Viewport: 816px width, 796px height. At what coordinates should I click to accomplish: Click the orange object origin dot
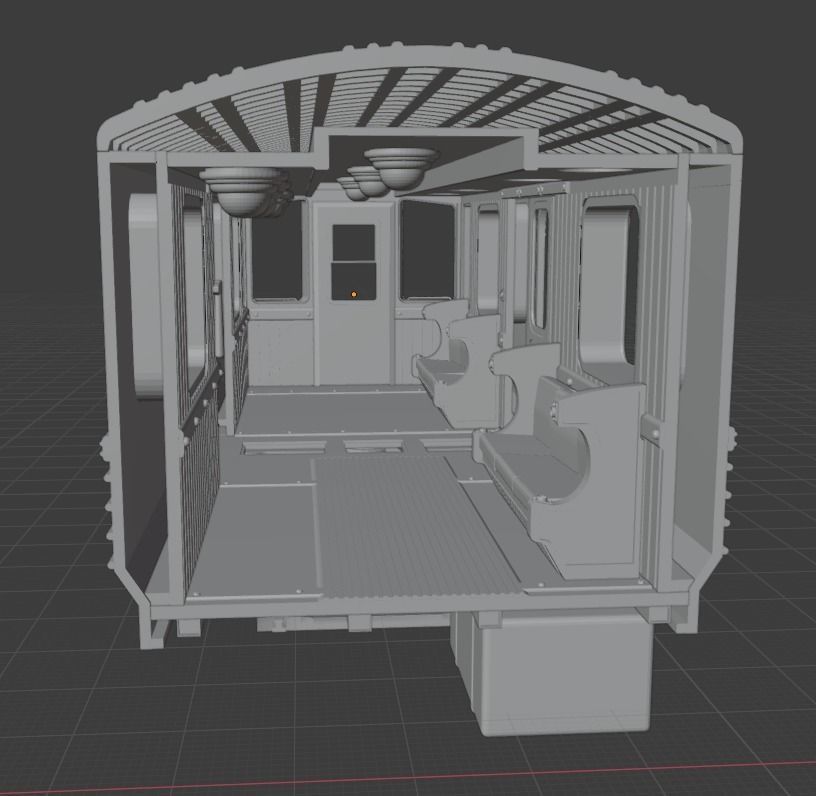(354, 294)
